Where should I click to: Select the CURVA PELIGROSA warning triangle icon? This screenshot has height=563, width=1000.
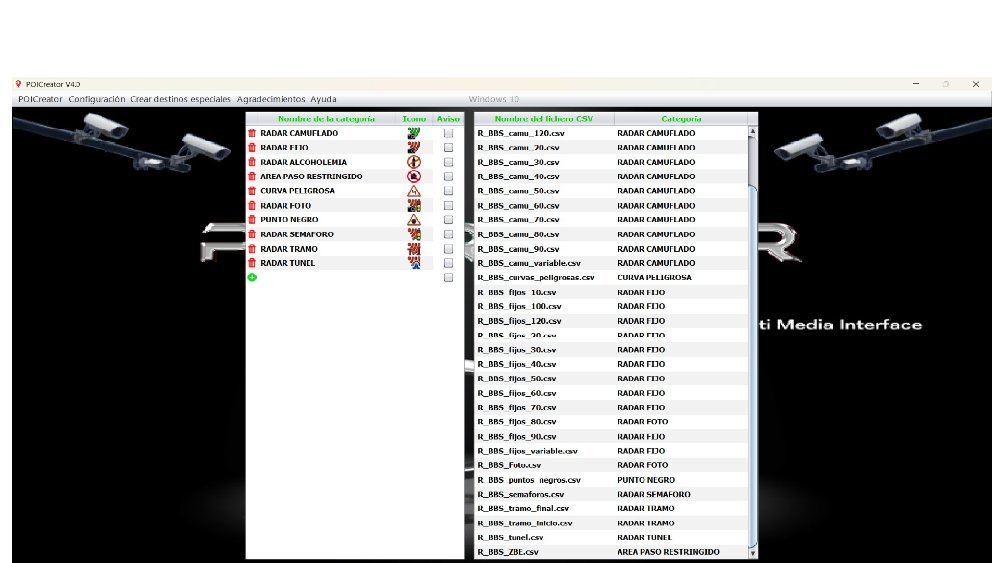[x=414, y=191]
